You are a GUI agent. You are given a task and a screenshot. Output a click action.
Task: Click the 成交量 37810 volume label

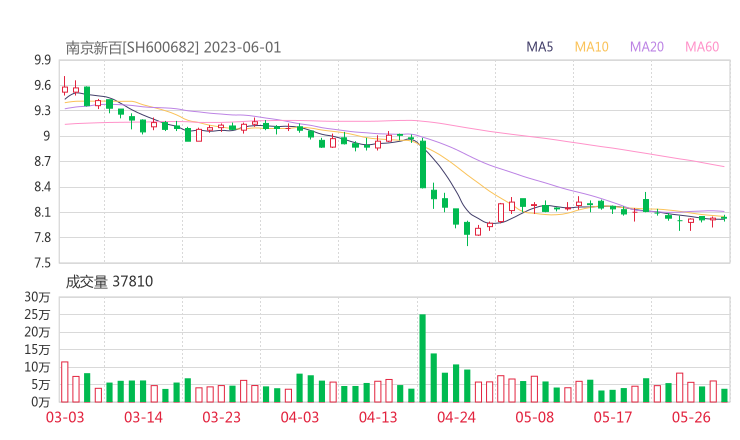(109, 282)
